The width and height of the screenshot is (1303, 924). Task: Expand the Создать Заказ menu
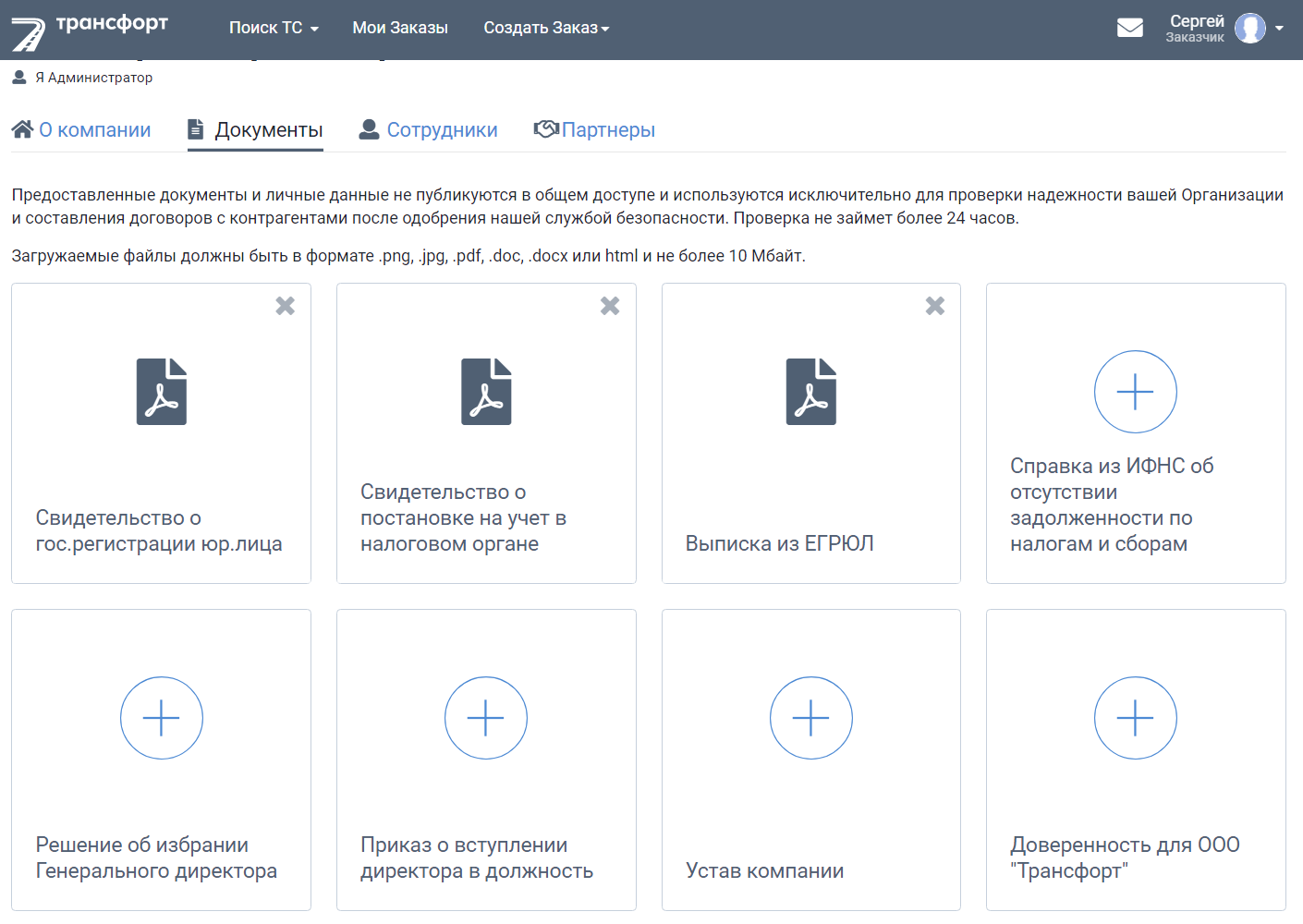coord(546,28)
